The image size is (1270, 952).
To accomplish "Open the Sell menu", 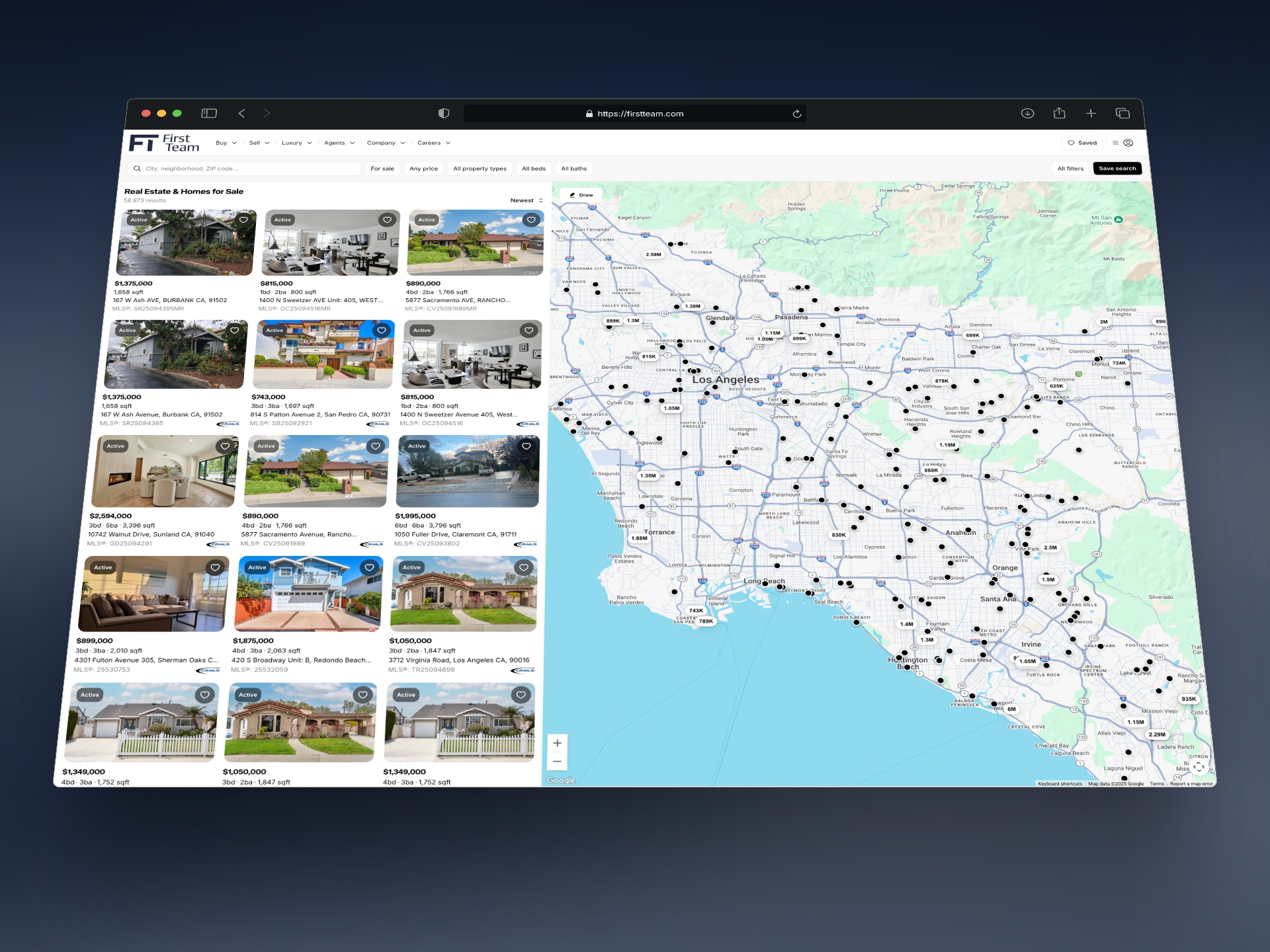I will click(259, 143).
